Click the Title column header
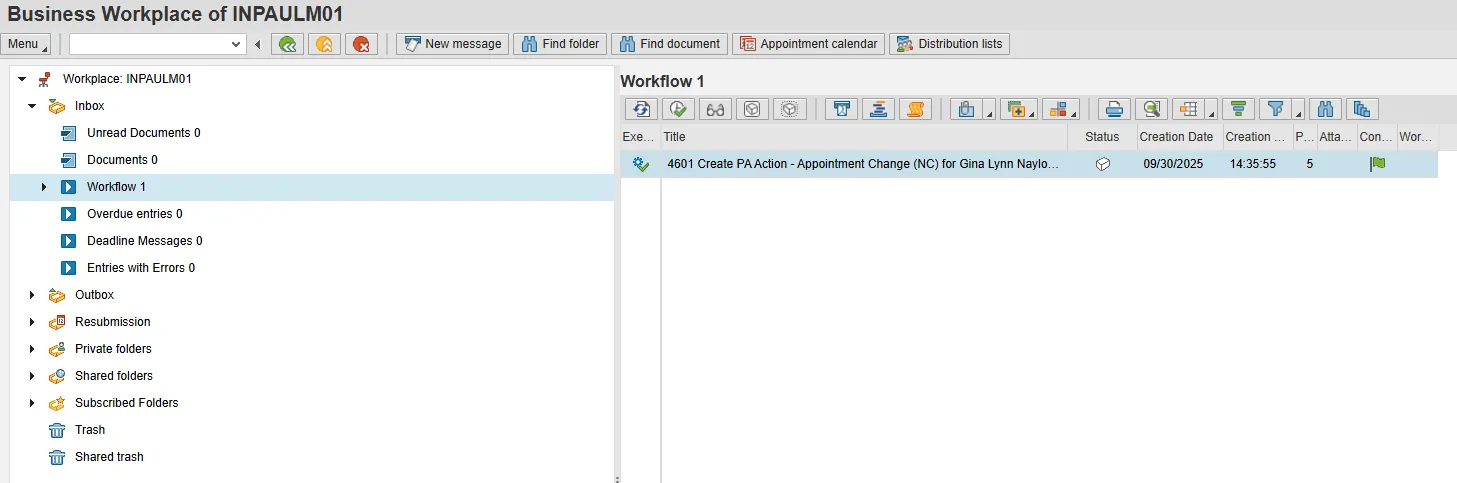 [864, 137]
